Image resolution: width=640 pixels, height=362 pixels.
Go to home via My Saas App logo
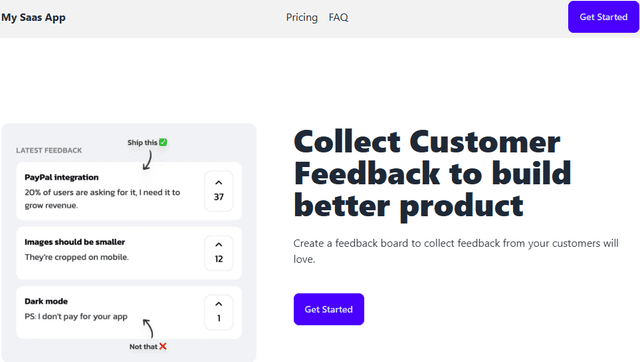(x=33, y=18)
